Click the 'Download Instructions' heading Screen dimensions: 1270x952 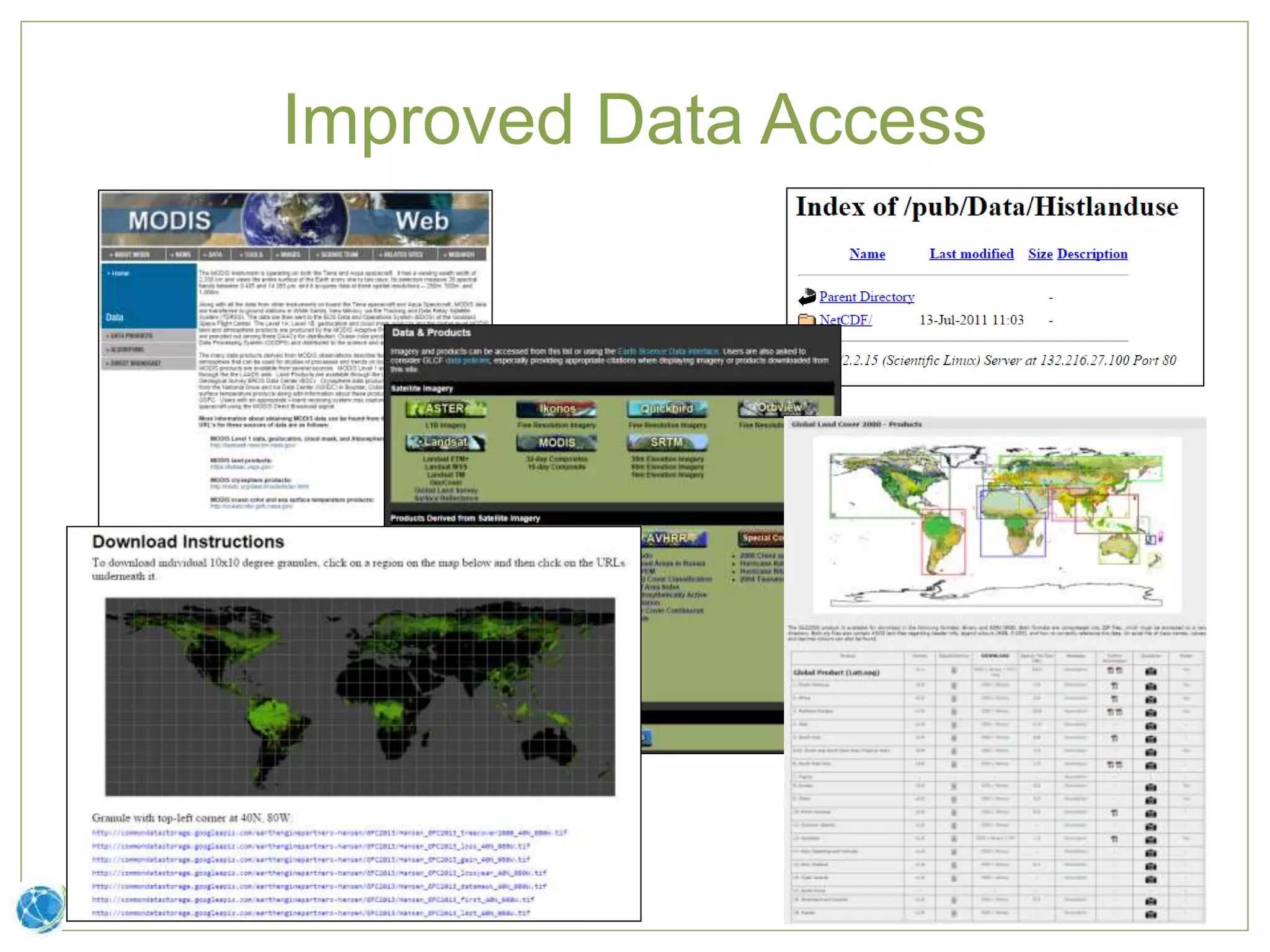pyautogui.click(x=188, y=542)
